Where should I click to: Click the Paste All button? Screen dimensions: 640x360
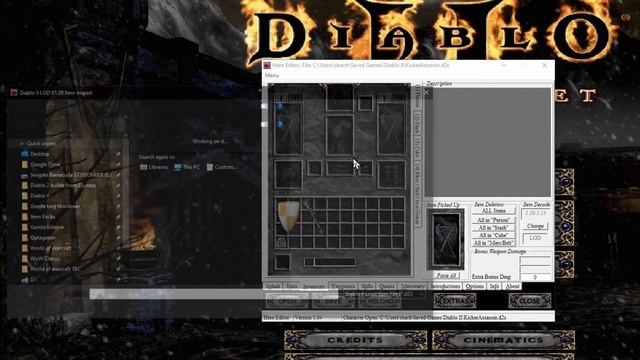pyautogui.click(x=446, y=276)
